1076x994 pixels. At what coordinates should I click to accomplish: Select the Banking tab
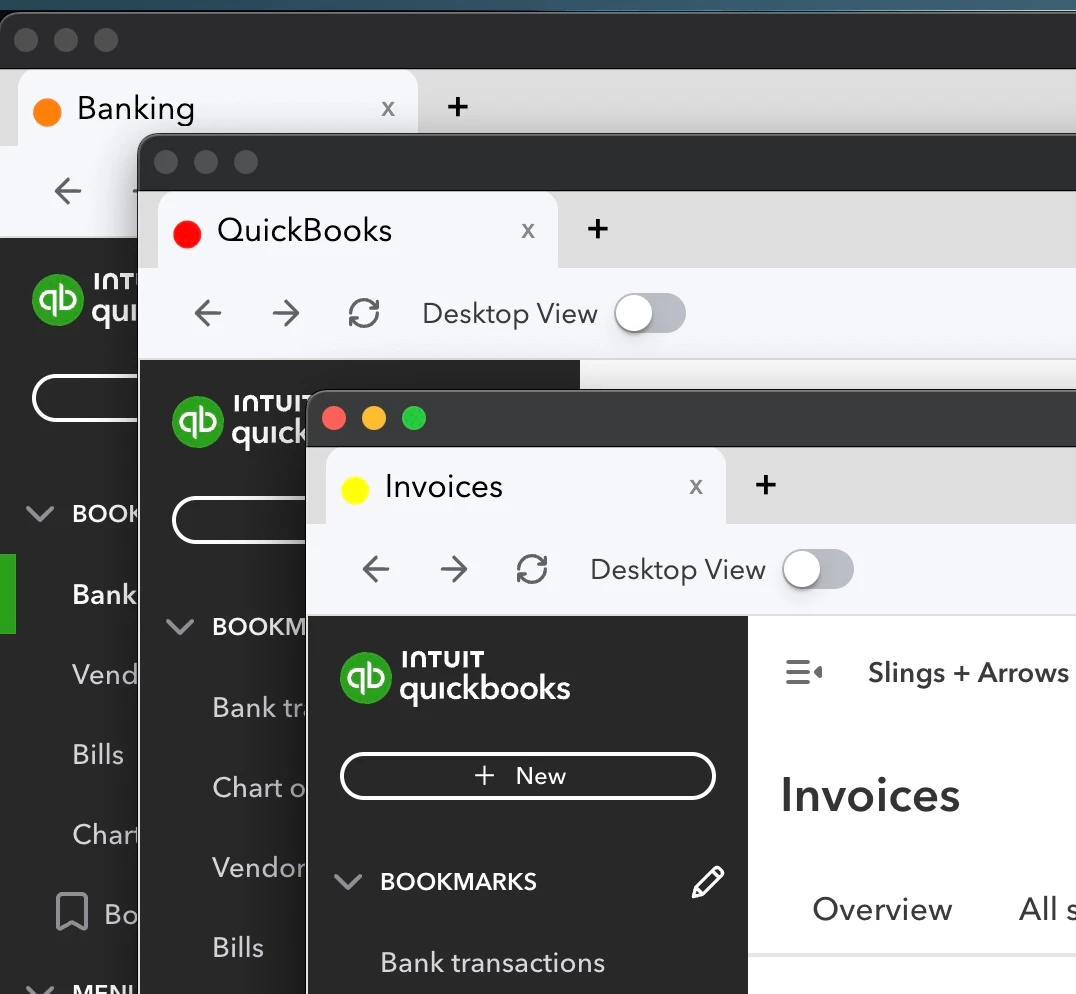pos(218,108)
